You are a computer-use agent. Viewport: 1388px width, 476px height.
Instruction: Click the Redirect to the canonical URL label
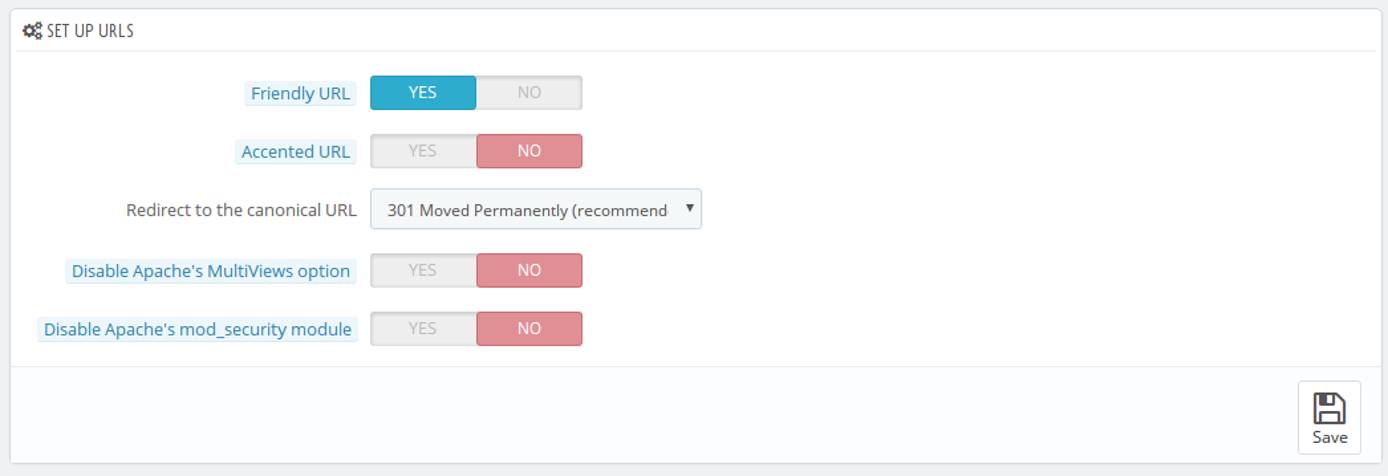(241, 211)
